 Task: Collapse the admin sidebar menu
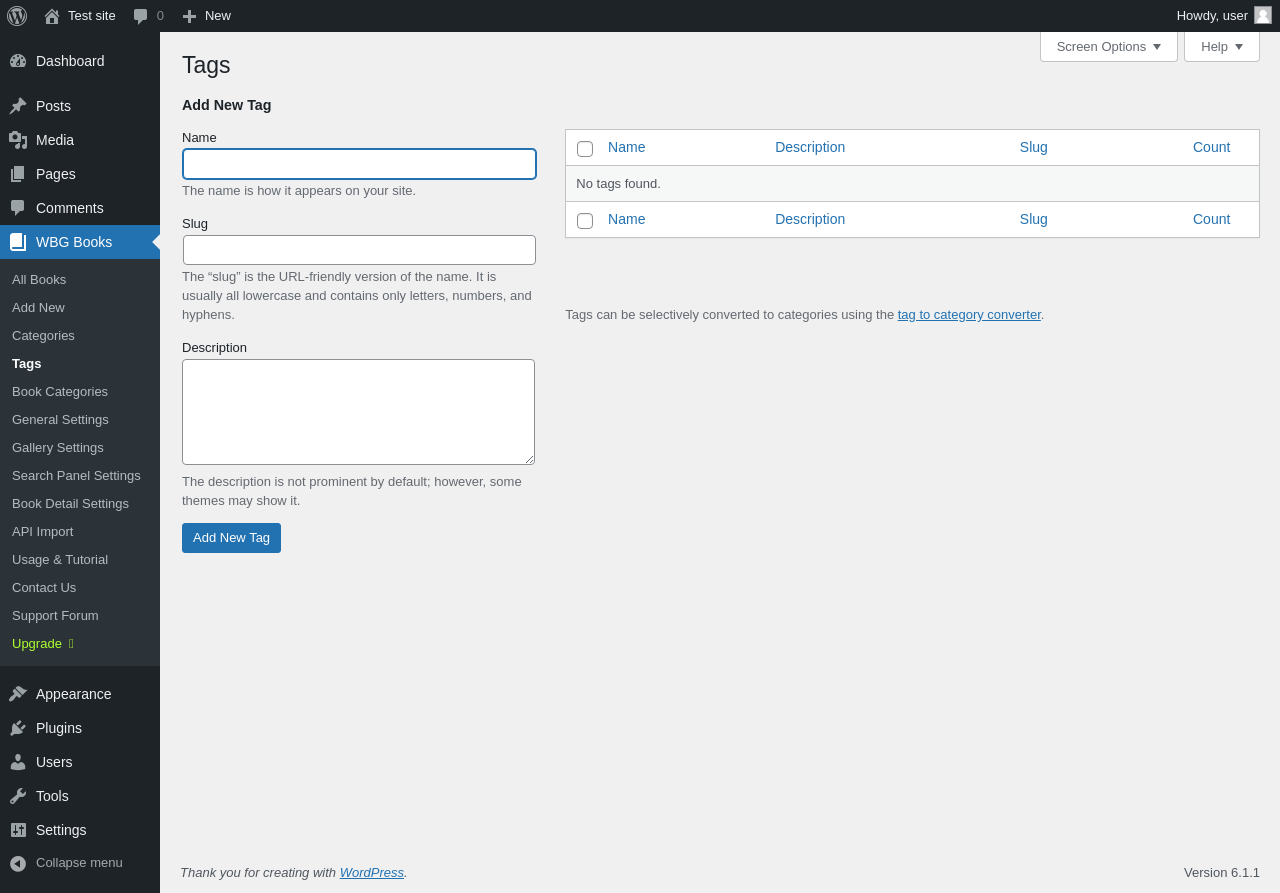[66, 863]
